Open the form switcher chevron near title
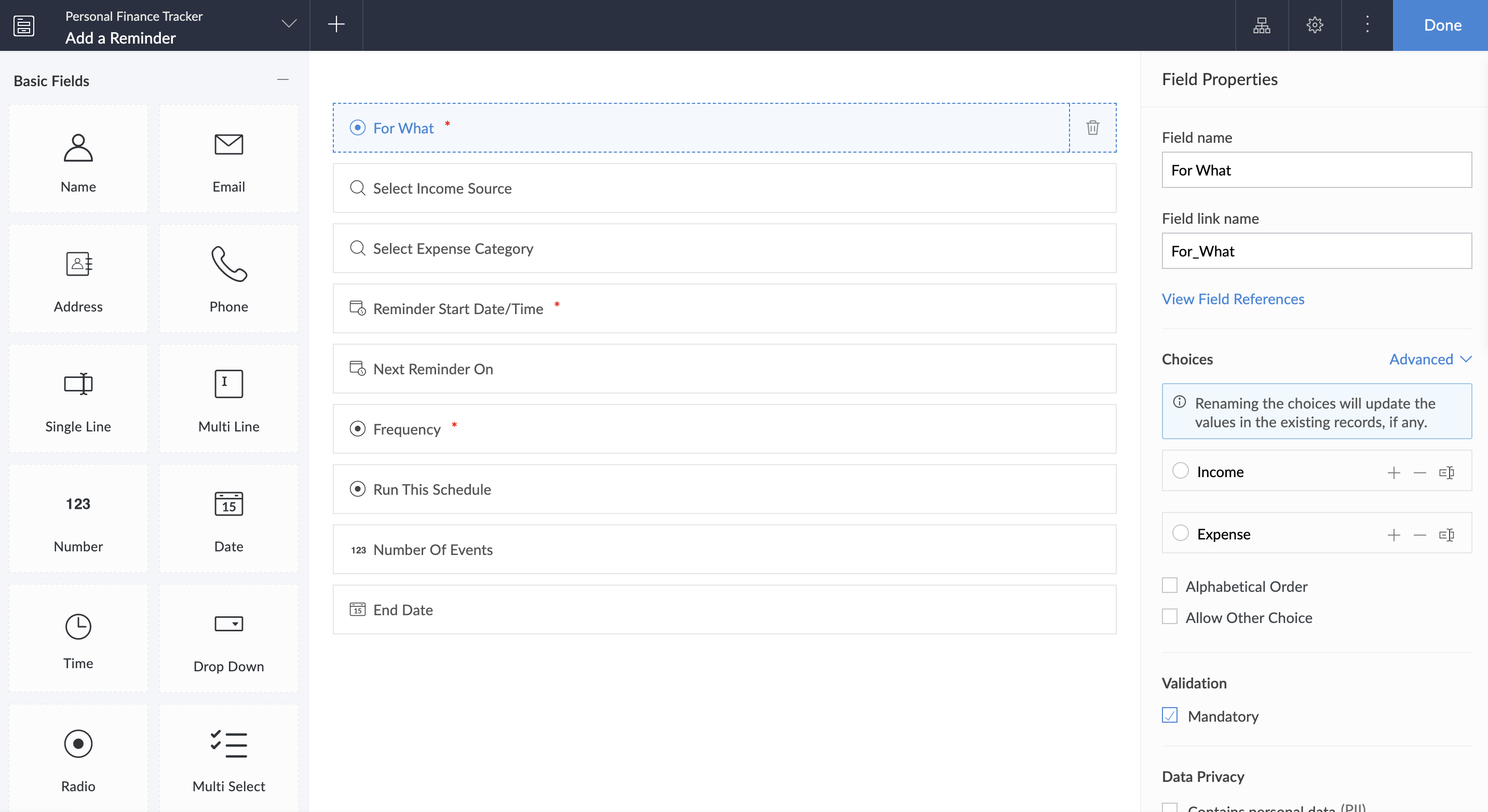Viewport: 1488px width, 812px height. coord(289,24)
